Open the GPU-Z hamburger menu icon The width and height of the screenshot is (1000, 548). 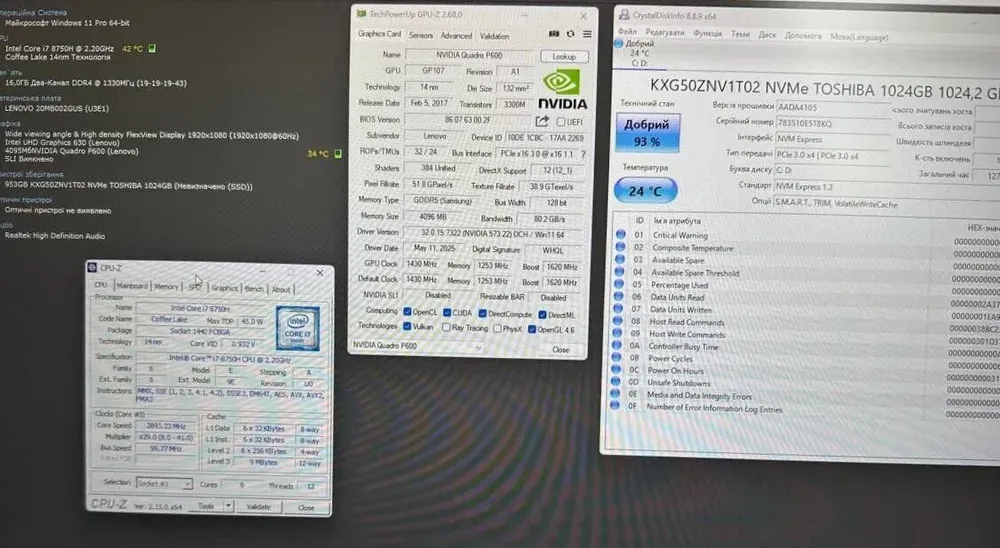tap(585, 35)
